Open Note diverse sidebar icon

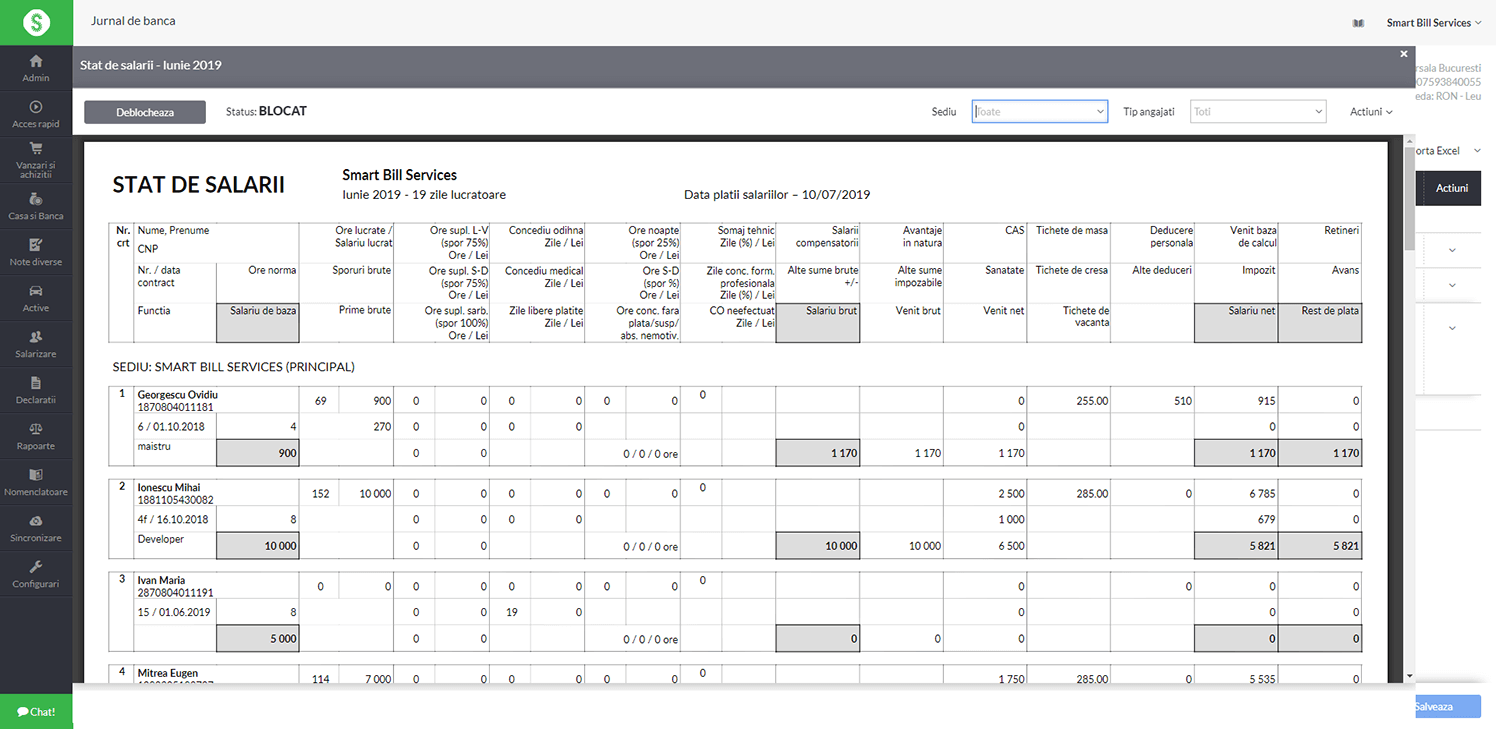click(x=36, y=245)
